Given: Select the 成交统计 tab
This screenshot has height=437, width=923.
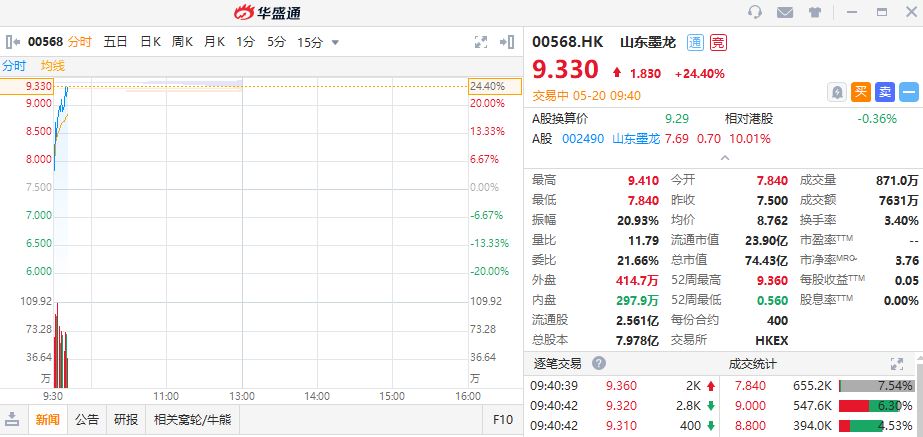Looking at the screenshot, I should tap(752, 363).
